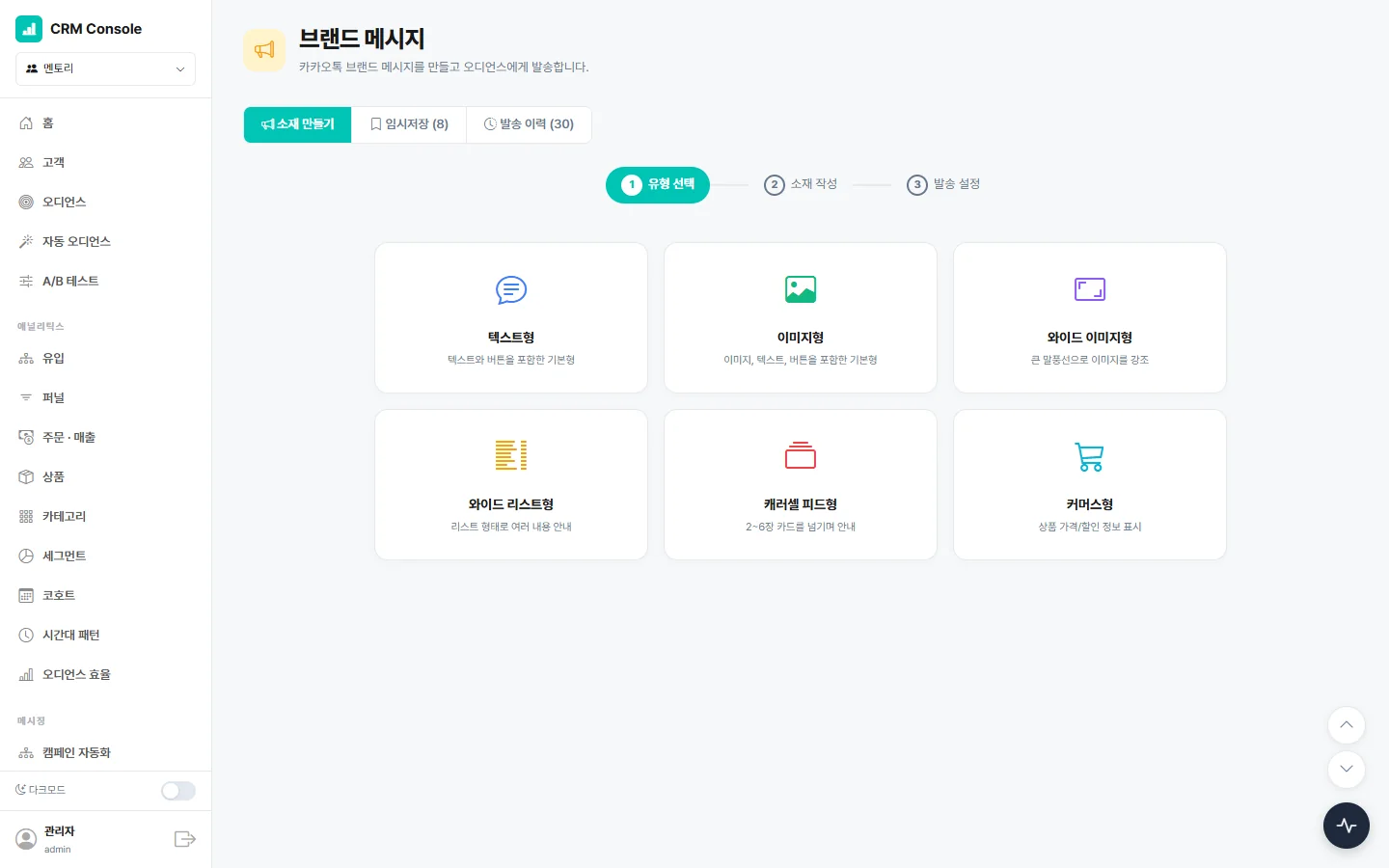Go to 세그먼트 page
The height and width of the screenshot is (868, 1389).
pyautogui.click(x=106, y=556)
